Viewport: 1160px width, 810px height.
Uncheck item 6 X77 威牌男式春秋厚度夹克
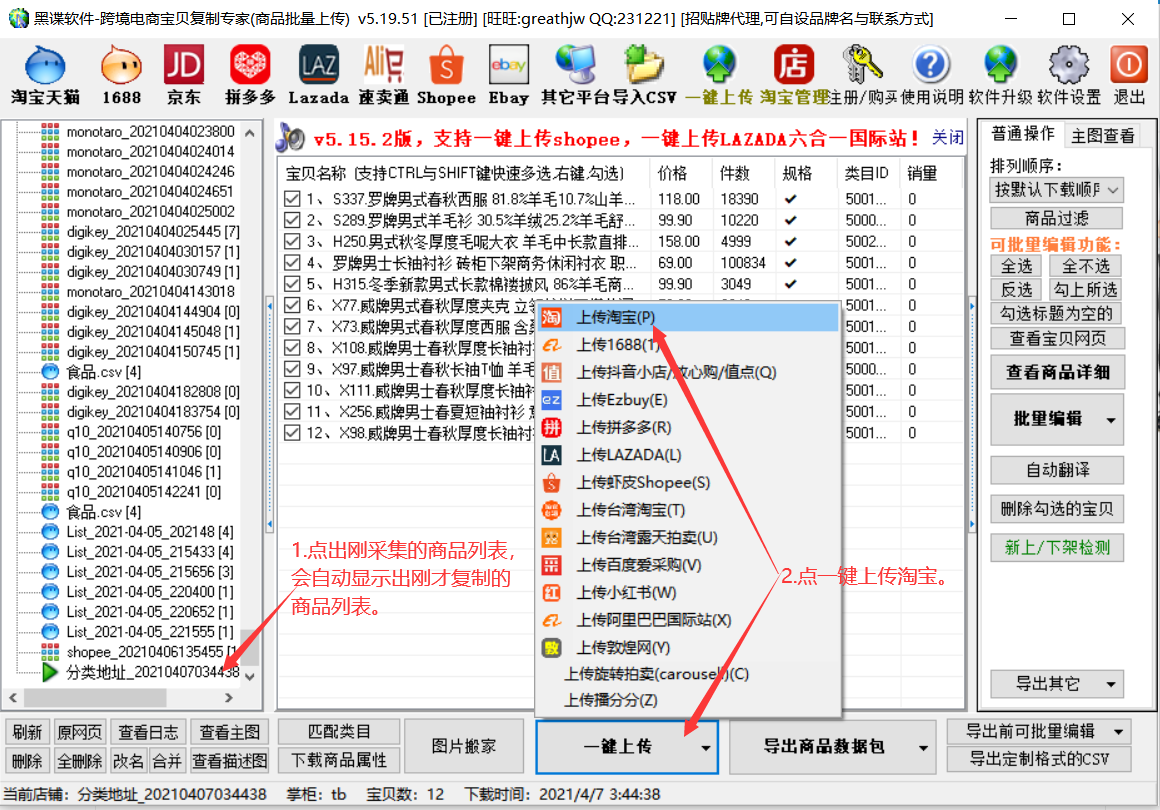click(292, 306)
